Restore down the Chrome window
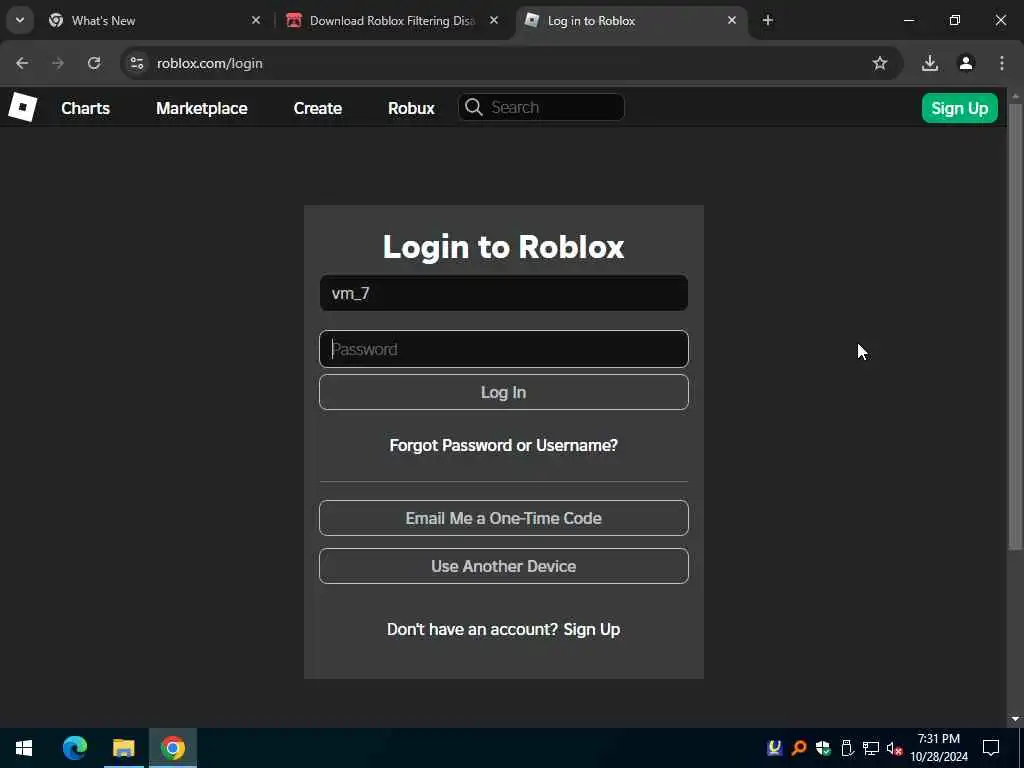The image size is (1024, 768). [x=955, y=21]
